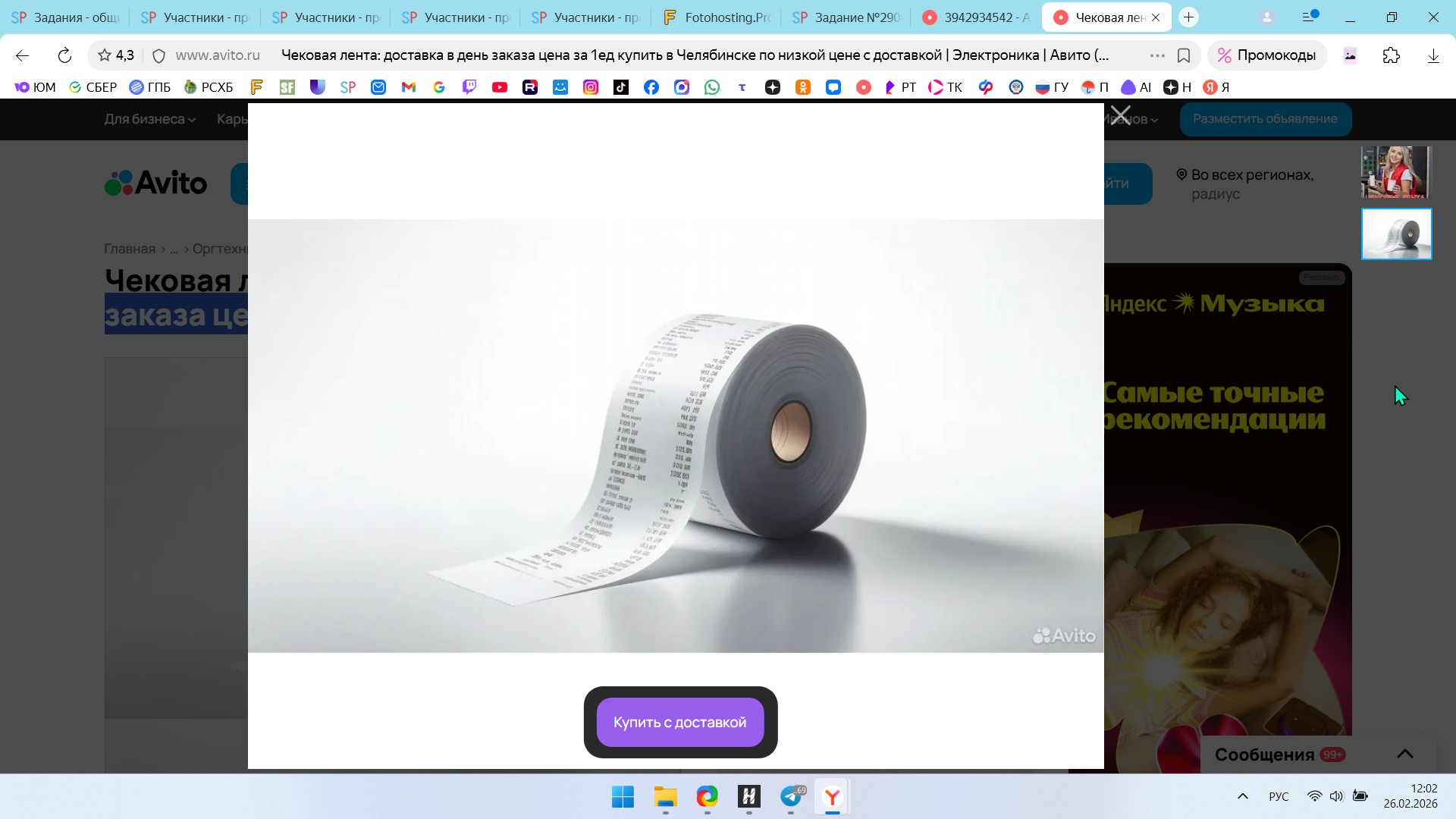This screenshot has height=819, width=1456.
Task: Open the YouTube bookmark icon
Action: 499,87
